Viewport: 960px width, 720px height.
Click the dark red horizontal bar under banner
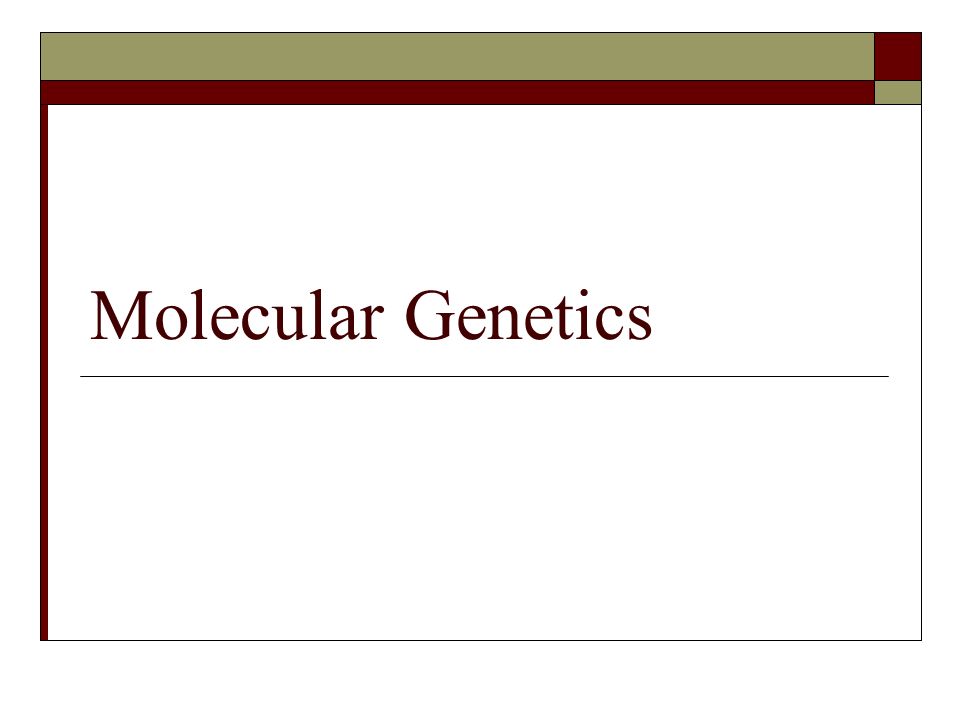pyautogui.click(x=457, y=92)
